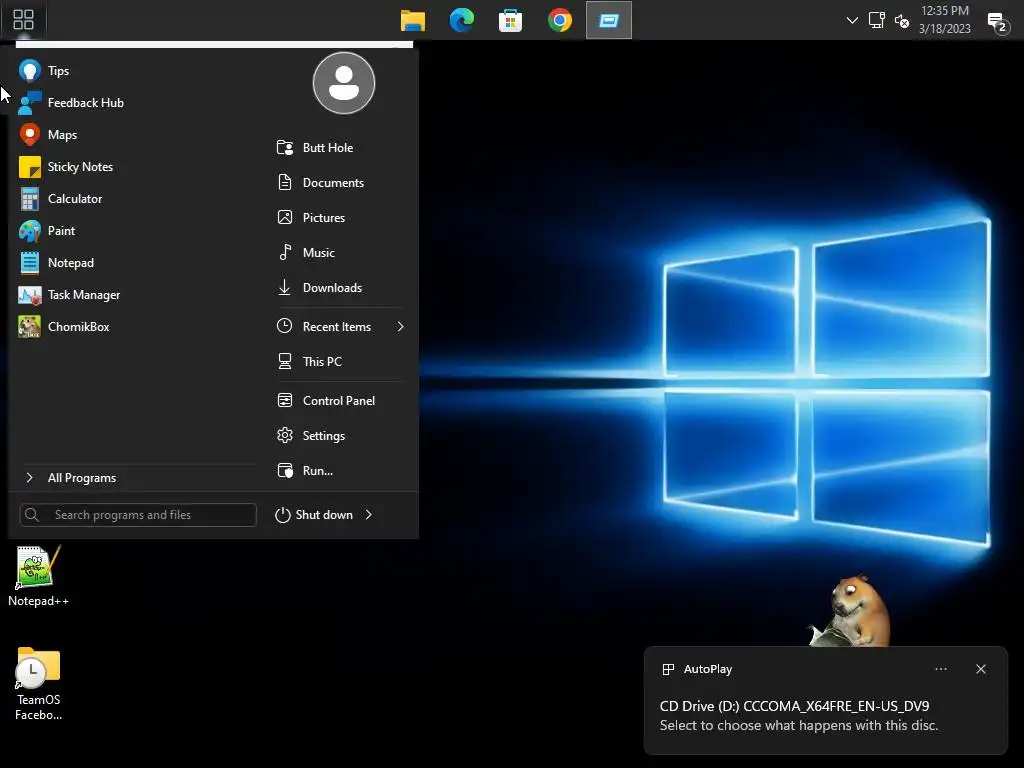Open Maps app icon
Screen dimensions: 1024x768
point(29,135)
